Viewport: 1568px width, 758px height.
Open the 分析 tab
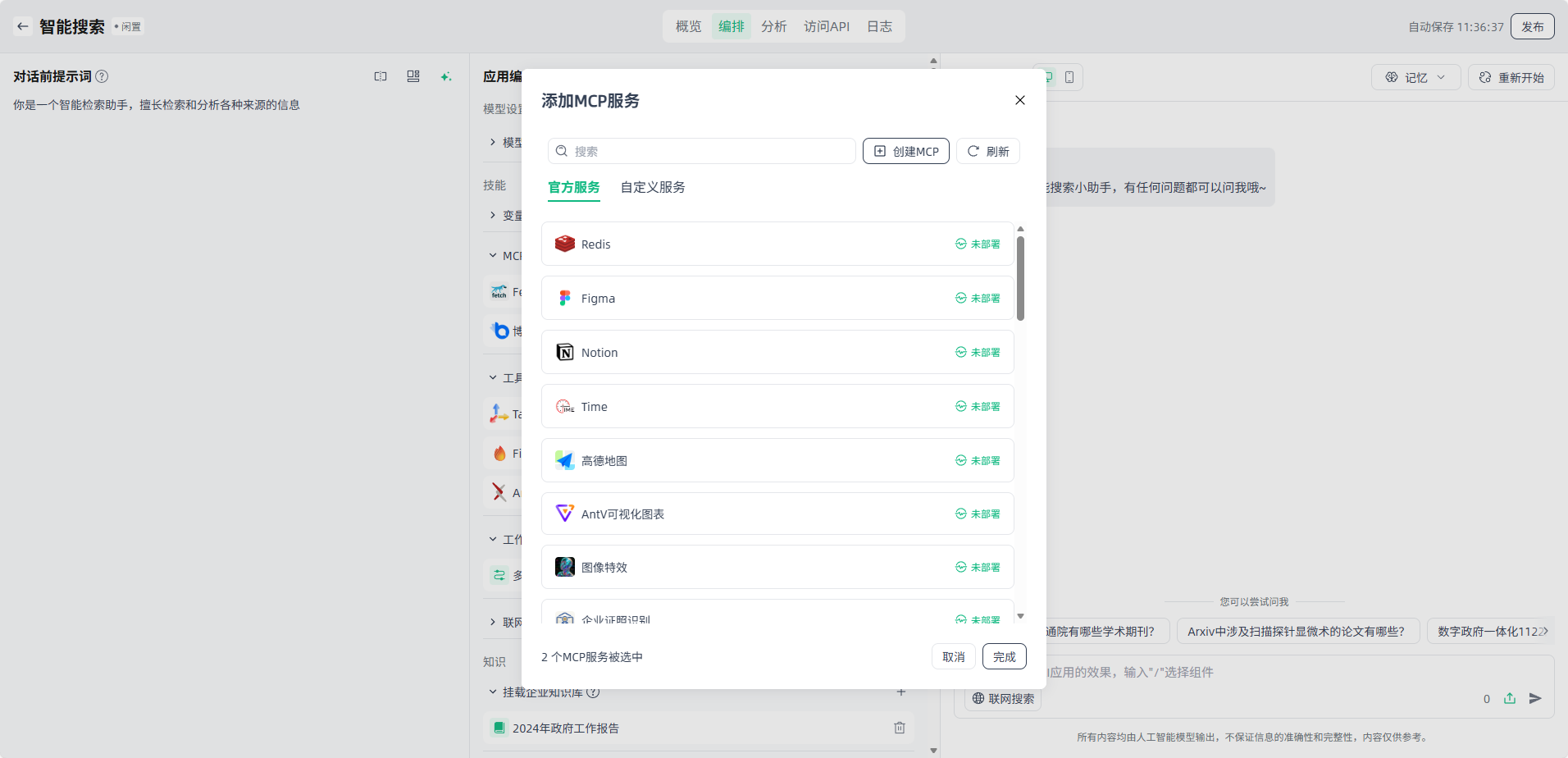tap(773, 26)
